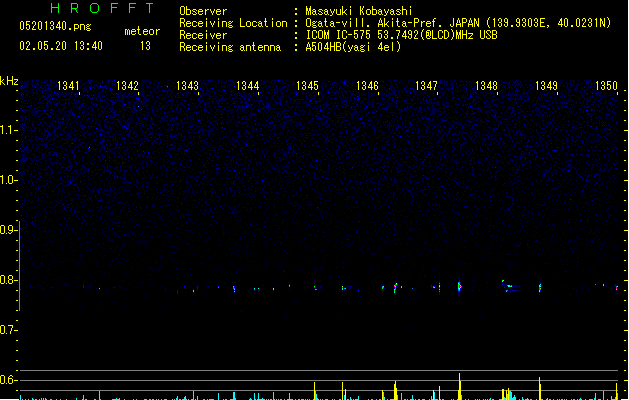Screen dimensions: 629x400
Task: Click the 0.9 kHz axis label
Action: (x=8, y=230)
